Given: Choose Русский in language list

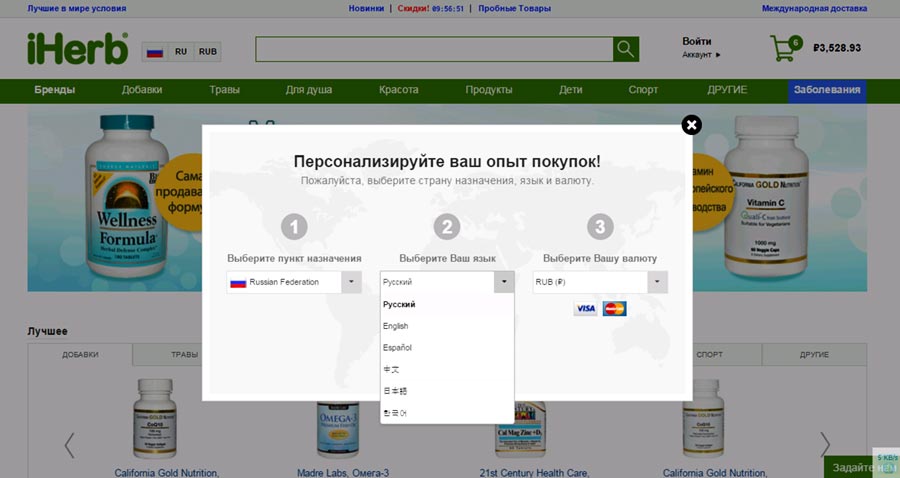Looking at the screenshot, I should pos(447,304).
